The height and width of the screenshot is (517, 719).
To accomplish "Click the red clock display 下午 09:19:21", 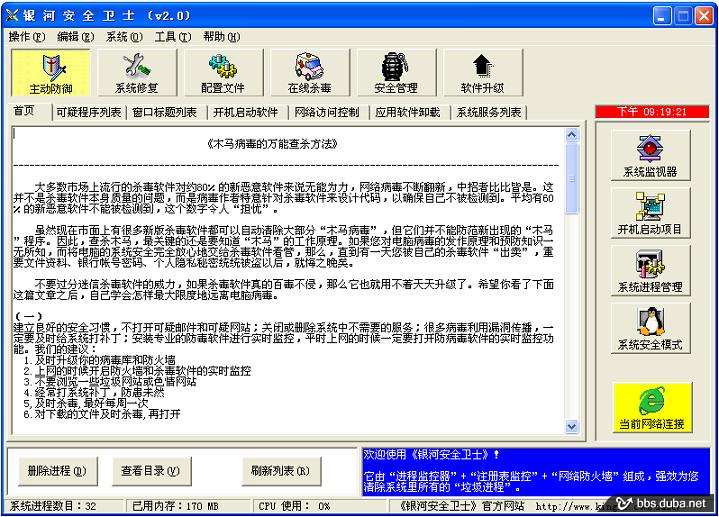I will 652,111.
